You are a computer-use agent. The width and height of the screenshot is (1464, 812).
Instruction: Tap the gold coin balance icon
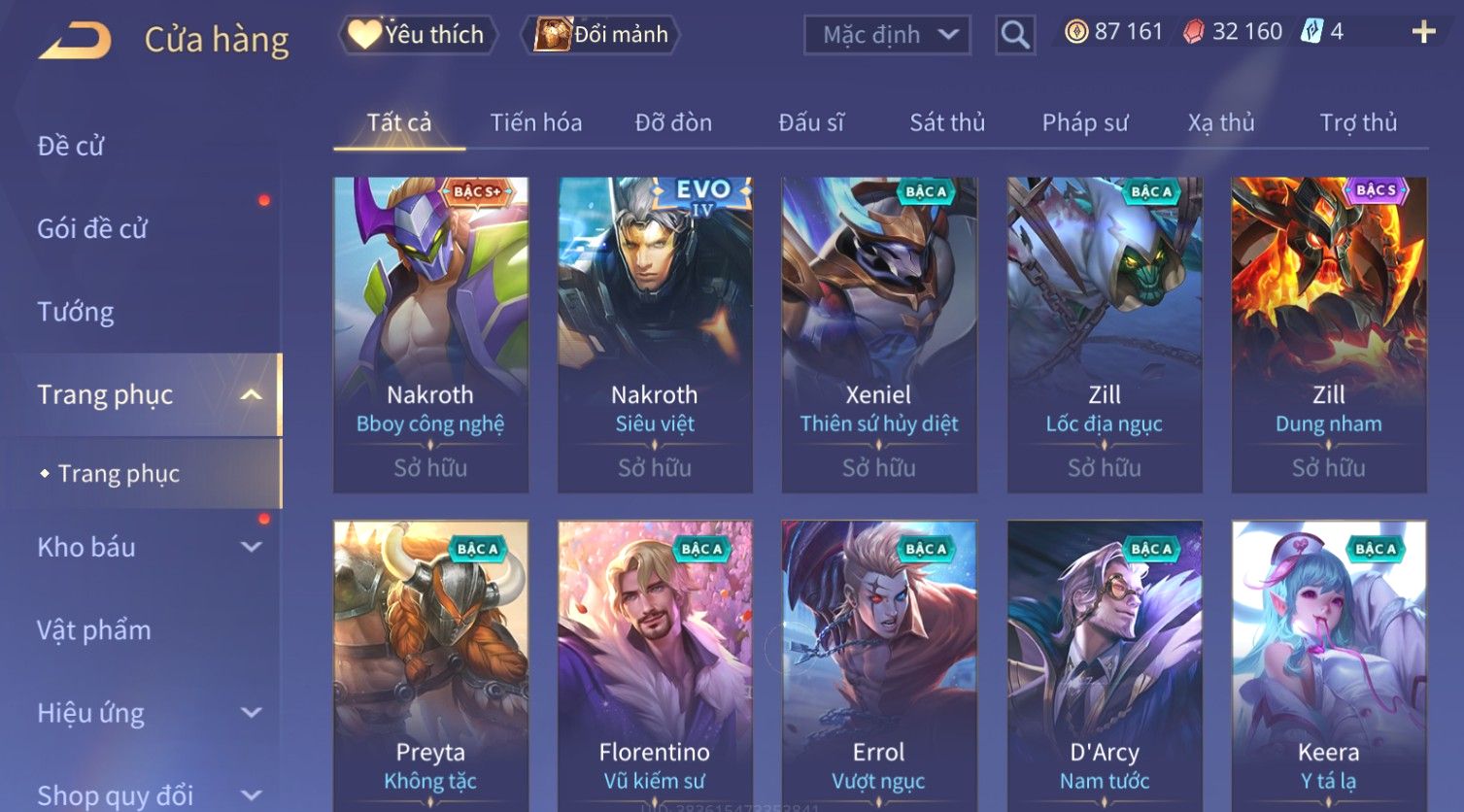click(x=1075, y=32)
